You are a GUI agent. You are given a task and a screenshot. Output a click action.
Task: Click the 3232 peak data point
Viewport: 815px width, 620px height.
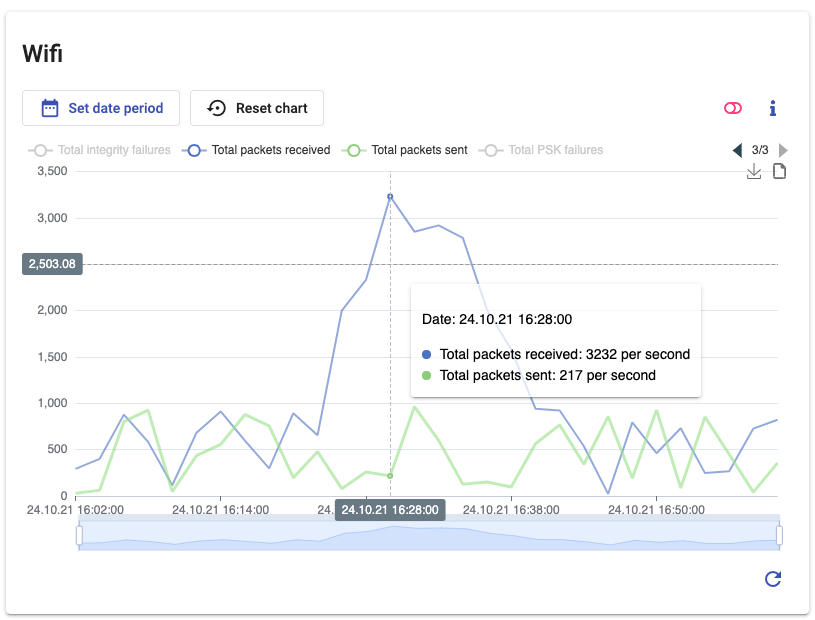(390, 197)
